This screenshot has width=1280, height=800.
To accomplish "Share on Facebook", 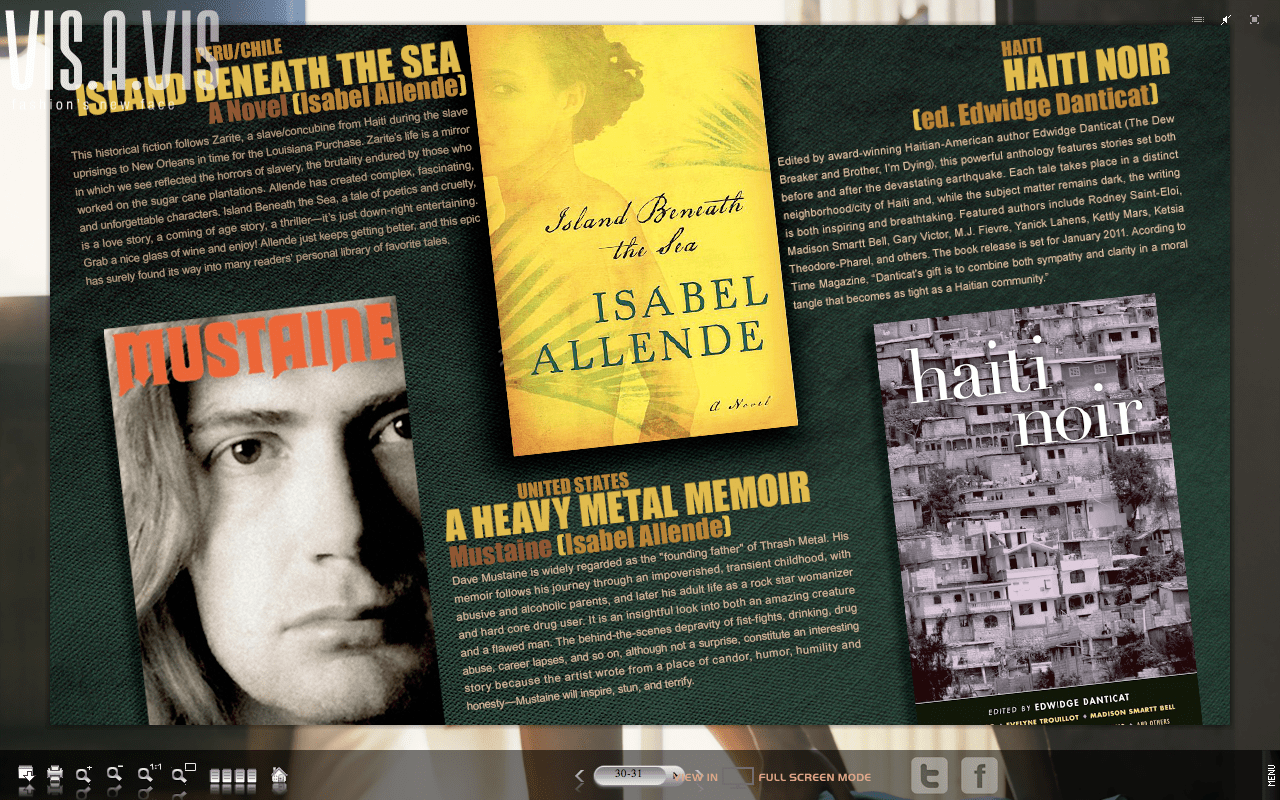I will tap(980, 775).
